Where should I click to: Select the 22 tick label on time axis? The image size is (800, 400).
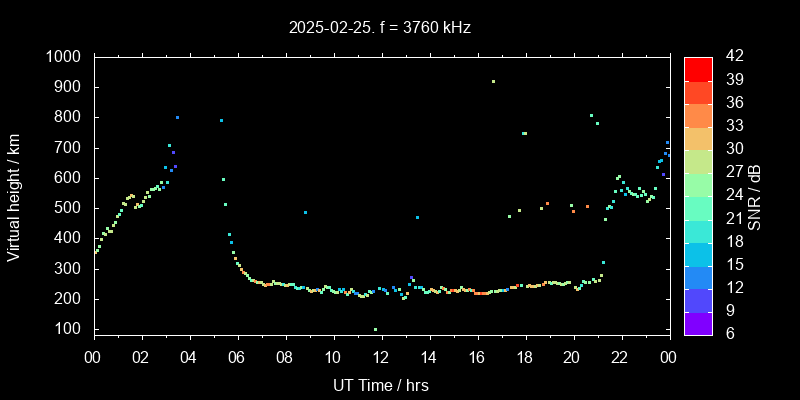pos(620,355)
